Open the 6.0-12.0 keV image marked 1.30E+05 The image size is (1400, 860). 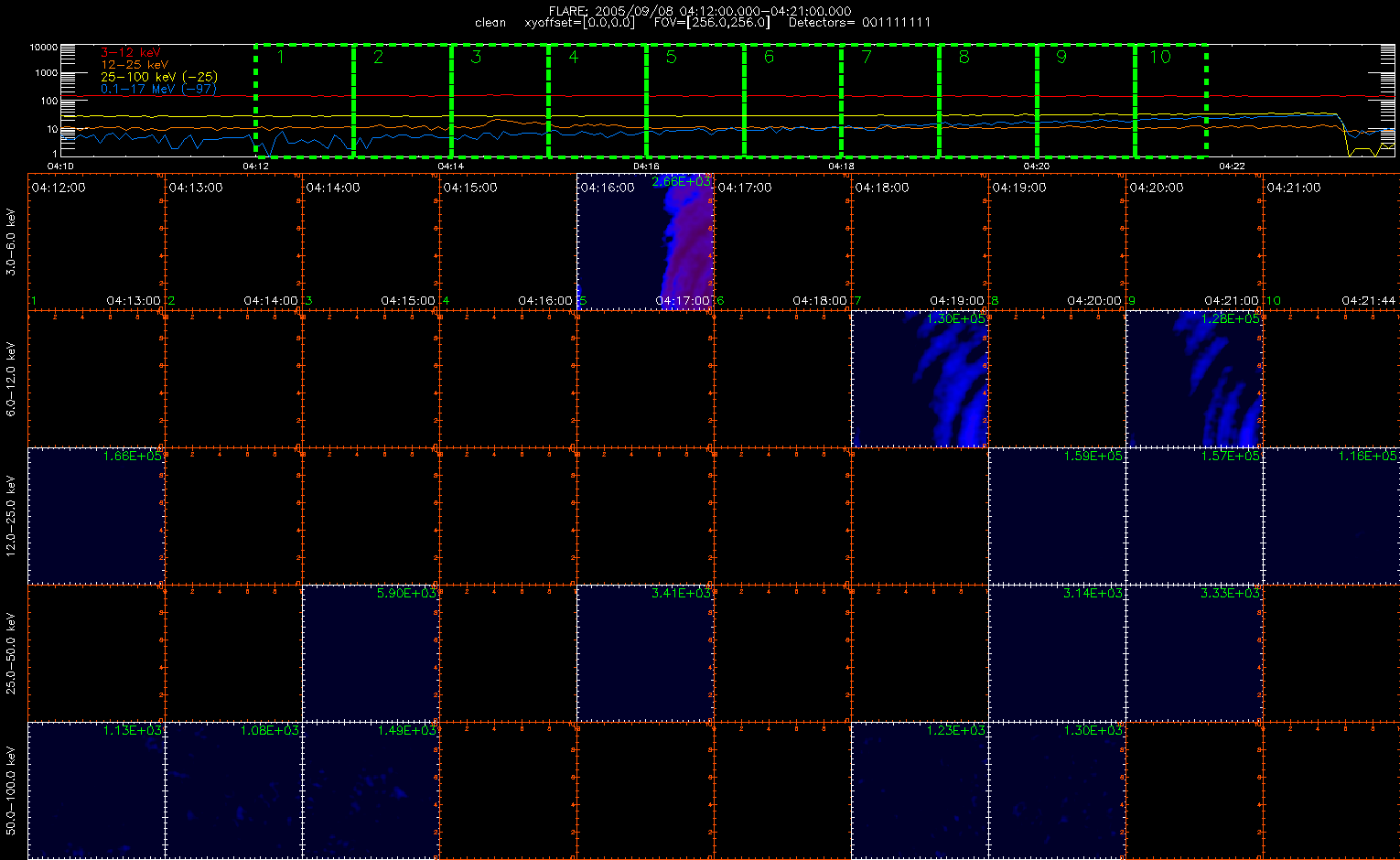click(920, 379)
